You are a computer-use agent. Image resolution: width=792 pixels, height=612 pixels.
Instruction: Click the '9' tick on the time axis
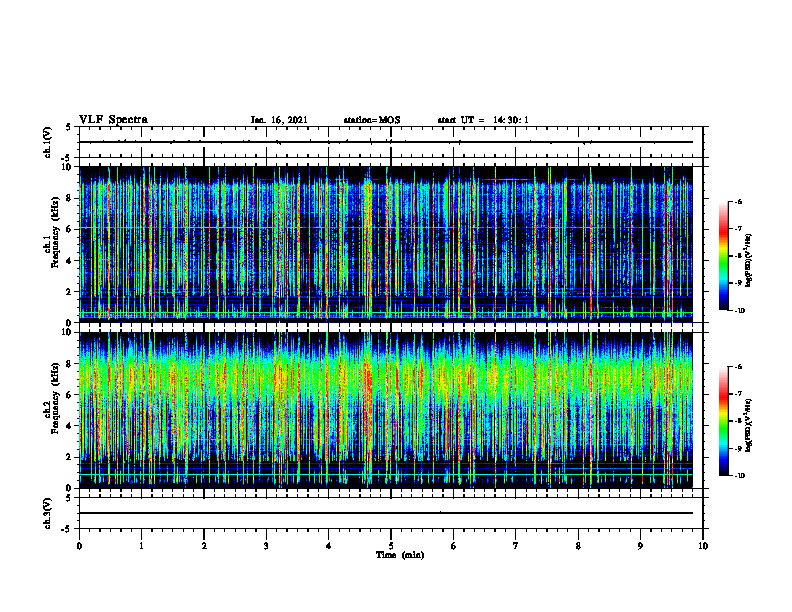pos(640,546)
